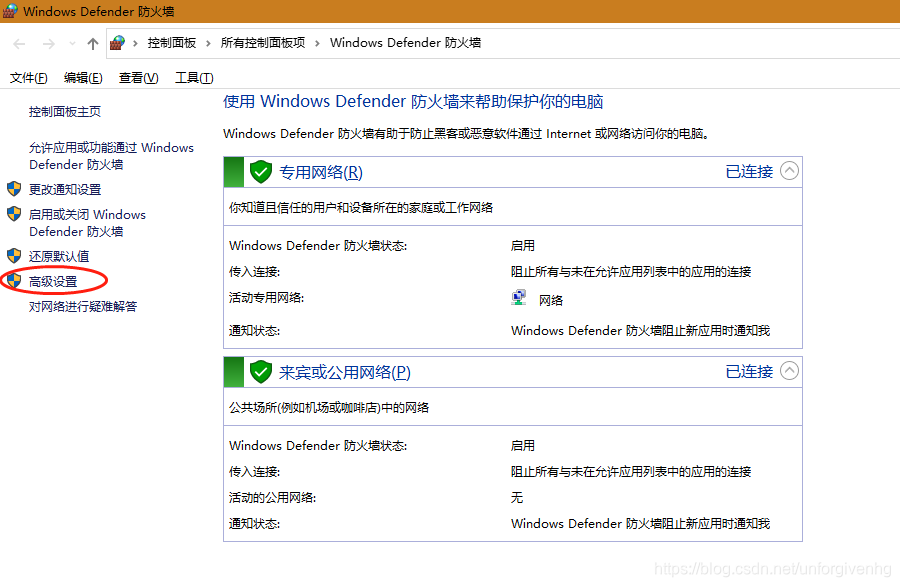Click the 来宾或公用网络(P) header
Screen dimensions: 900x587
tap(344, 372)
